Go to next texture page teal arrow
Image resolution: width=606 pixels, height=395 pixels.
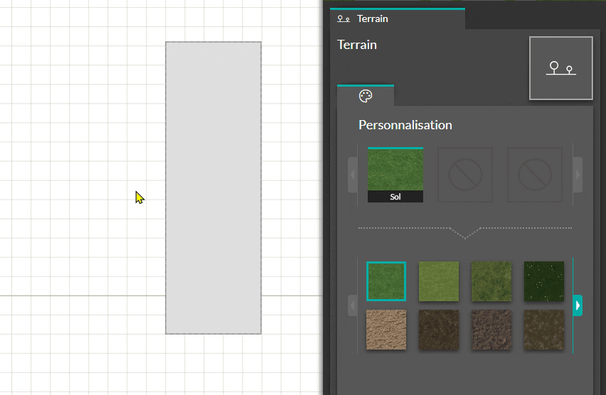click(577, 305)
